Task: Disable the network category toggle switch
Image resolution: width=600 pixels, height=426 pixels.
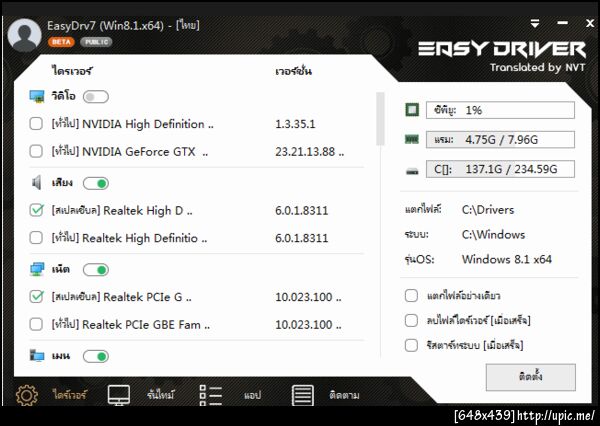Action: [x=96, y=270]
